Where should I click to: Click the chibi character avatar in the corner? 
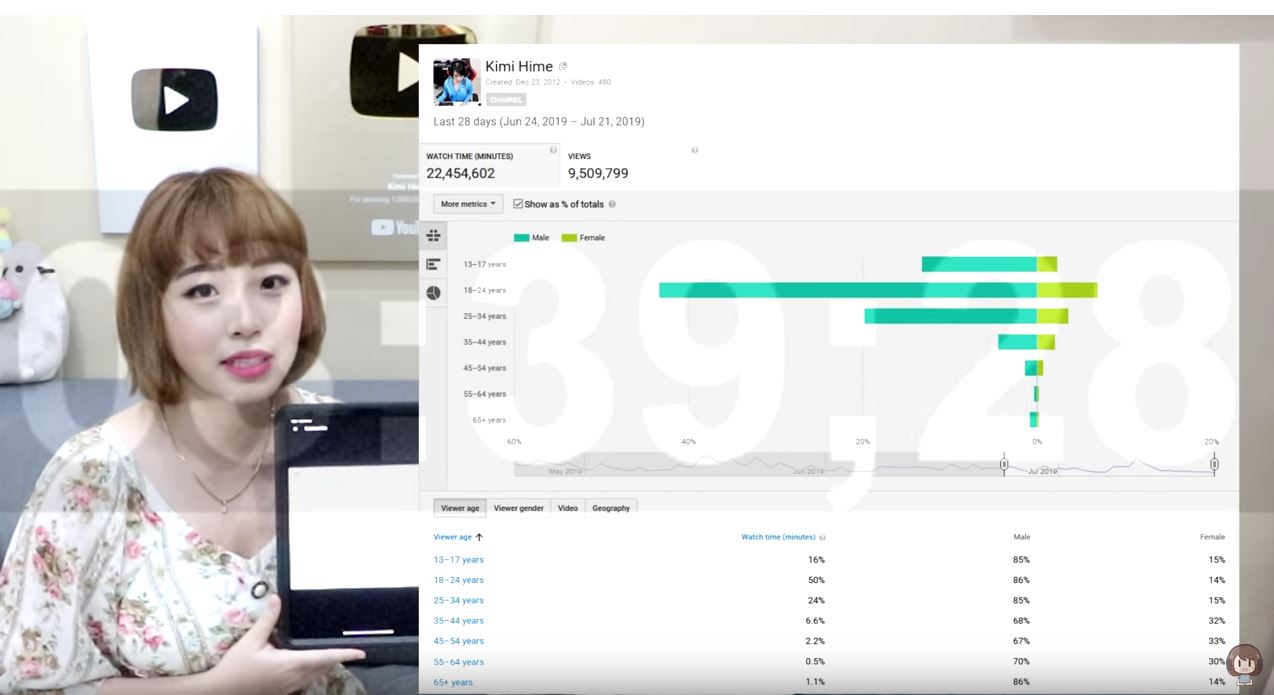1244,663
